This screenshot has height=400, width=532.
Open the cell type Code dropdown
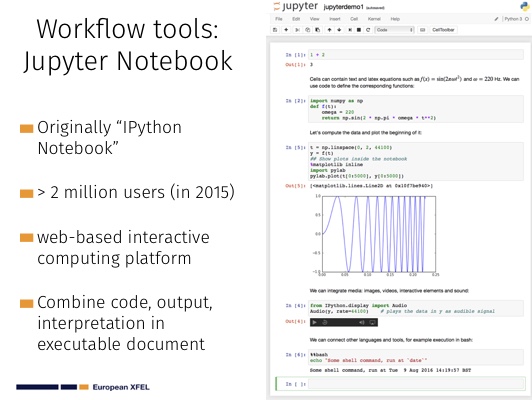[395, 30]
